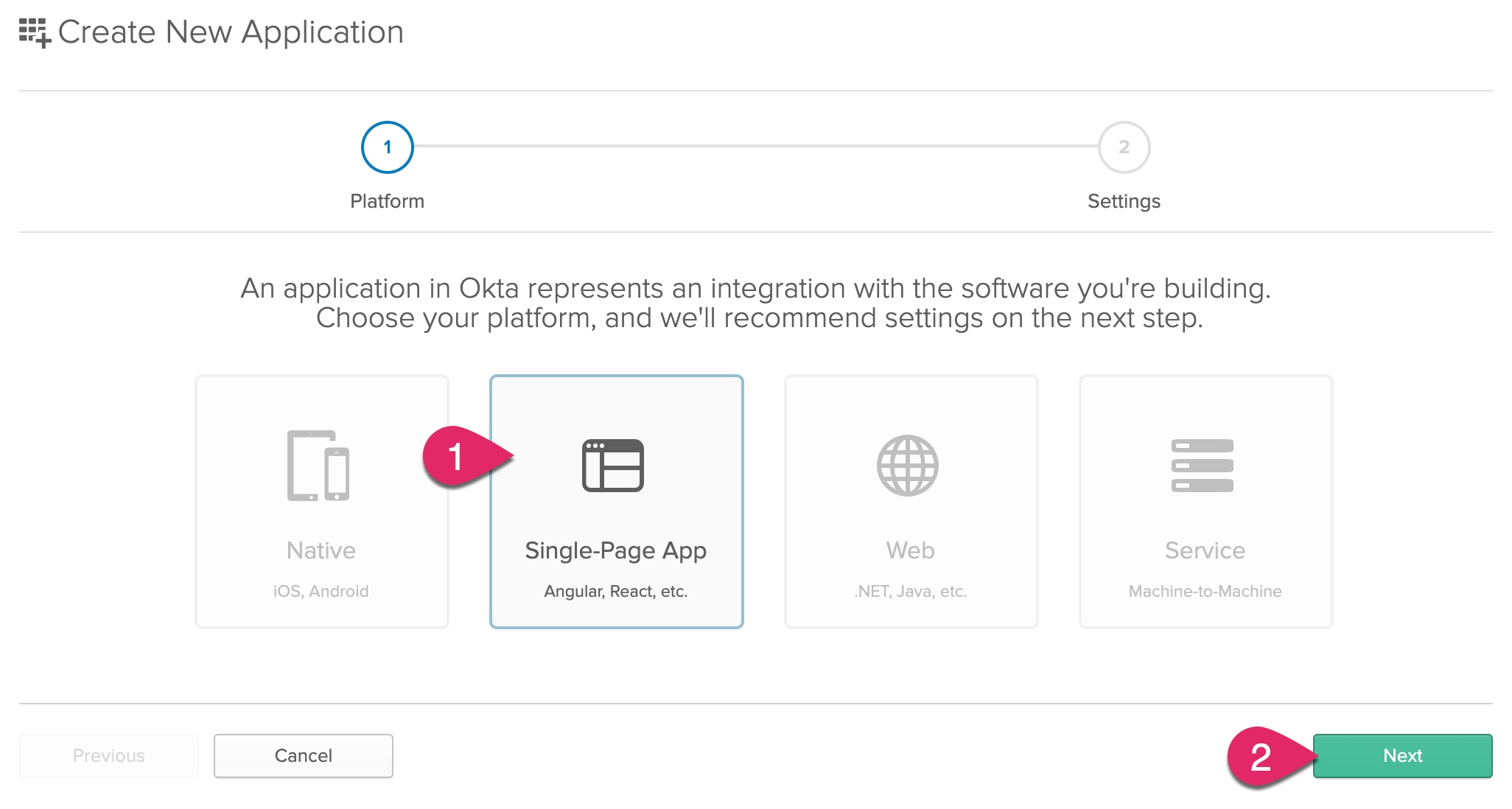Click step 2 circle in the wizard
Screen dimensions: 1512x809
pos(1124,147)
